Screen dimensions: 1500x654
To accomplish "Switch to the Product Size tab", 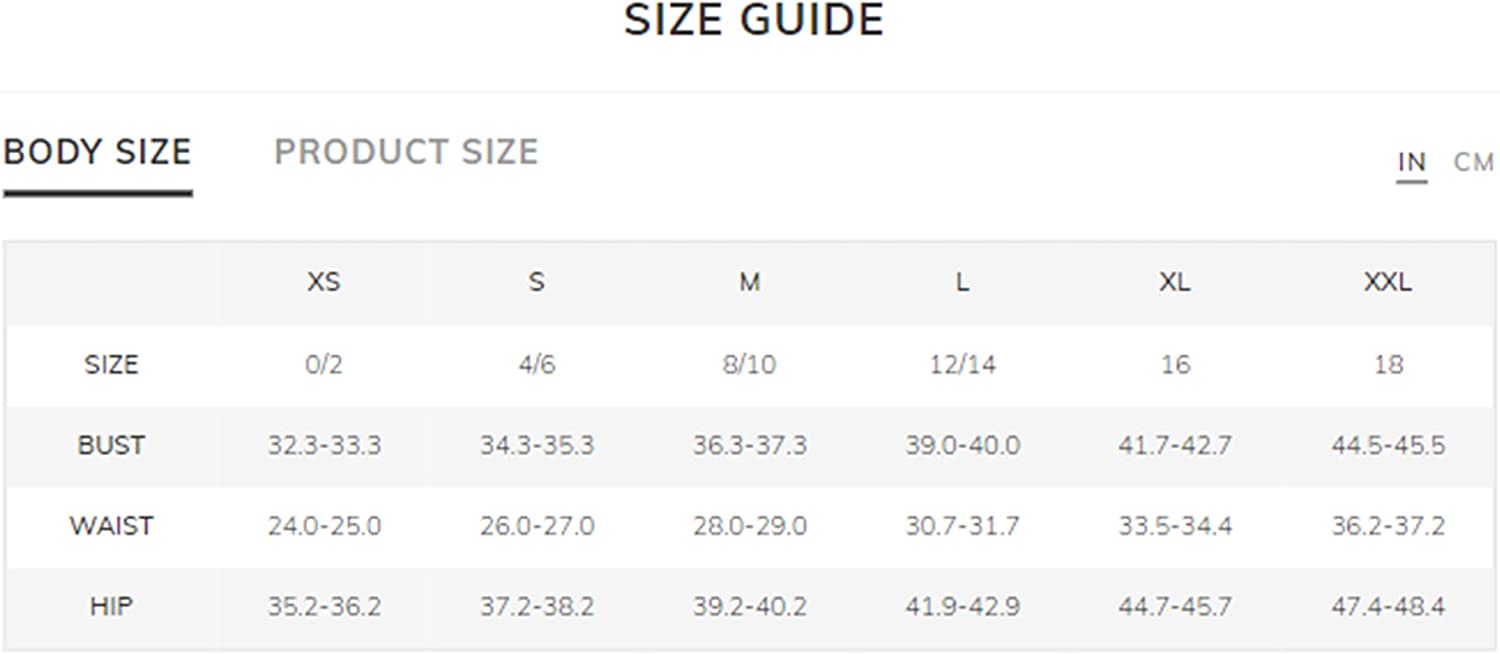I will (406, 152).
